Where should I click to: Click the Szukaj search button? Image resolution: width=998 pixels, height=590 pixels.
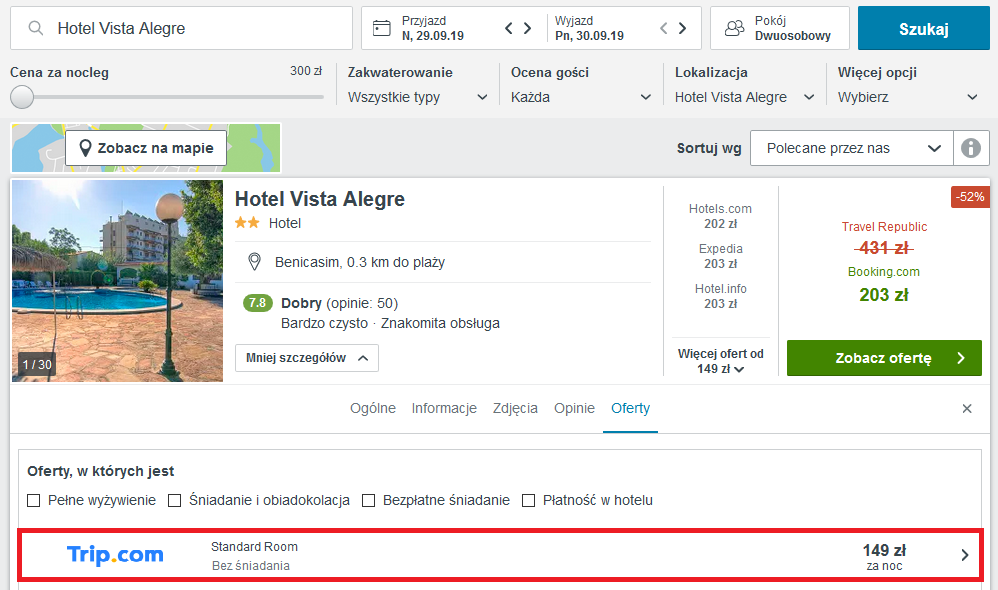tap(924, 29)
